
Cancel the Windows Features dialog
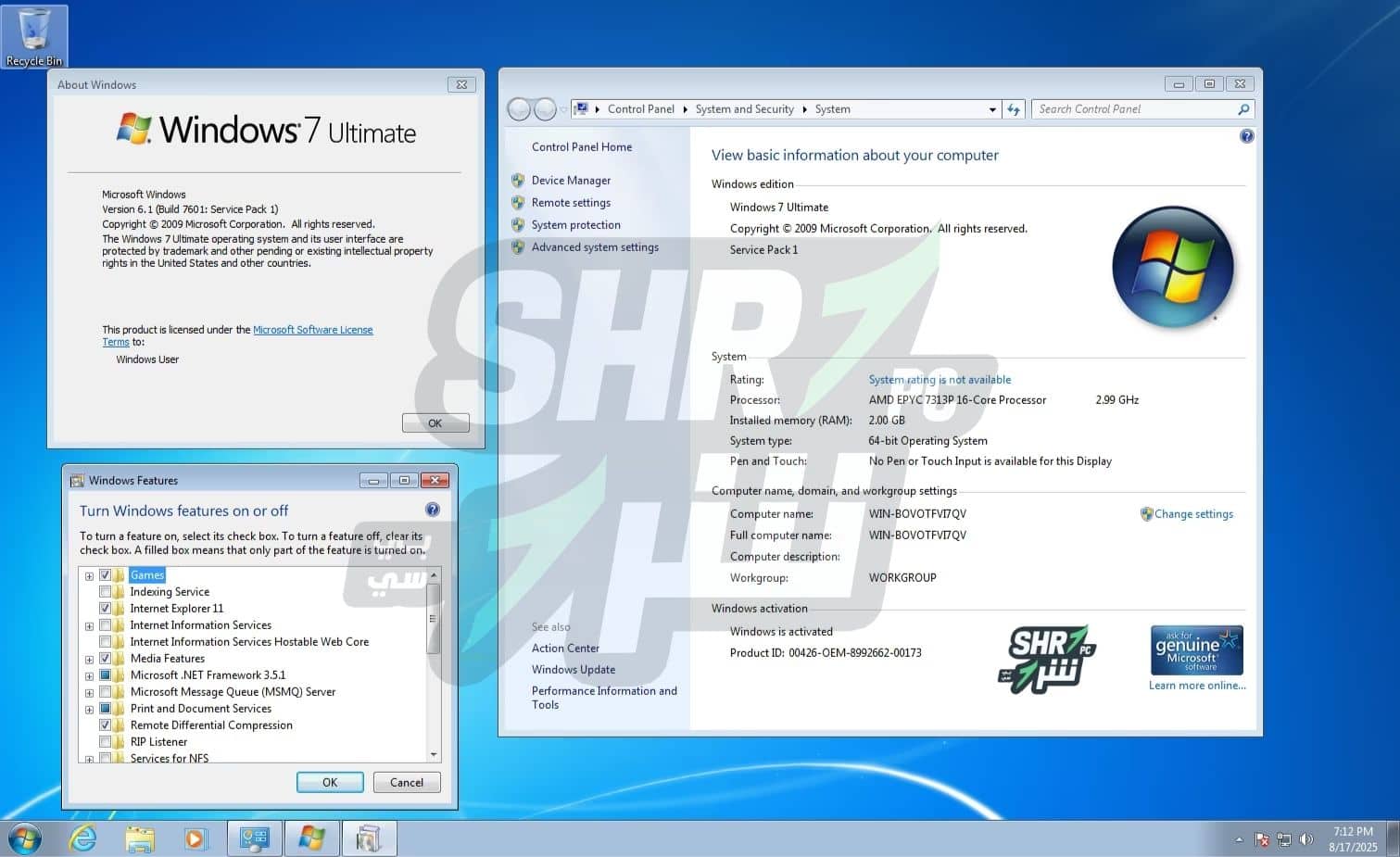tap(407, 782)
